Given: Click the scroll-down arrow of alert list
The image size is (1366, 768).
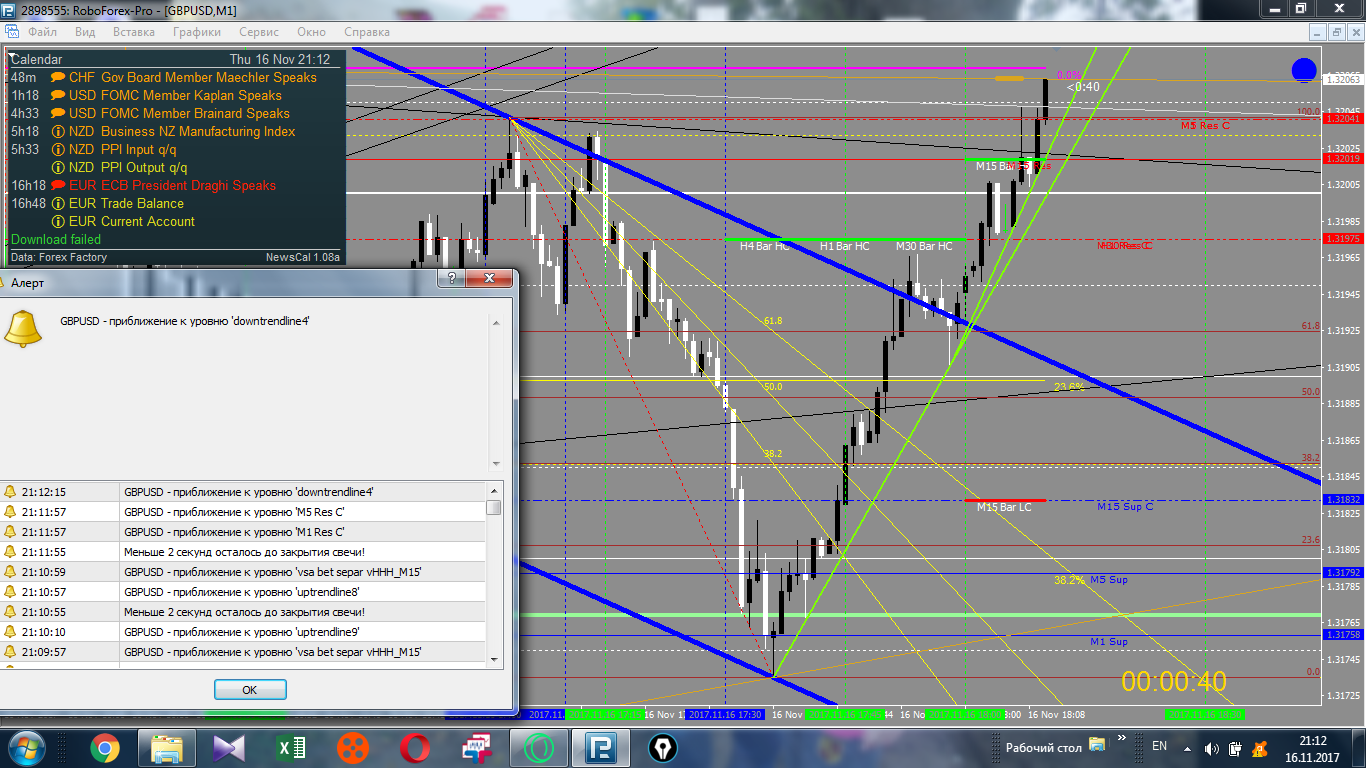Looking at the screenshot, I should click(494, 659).
